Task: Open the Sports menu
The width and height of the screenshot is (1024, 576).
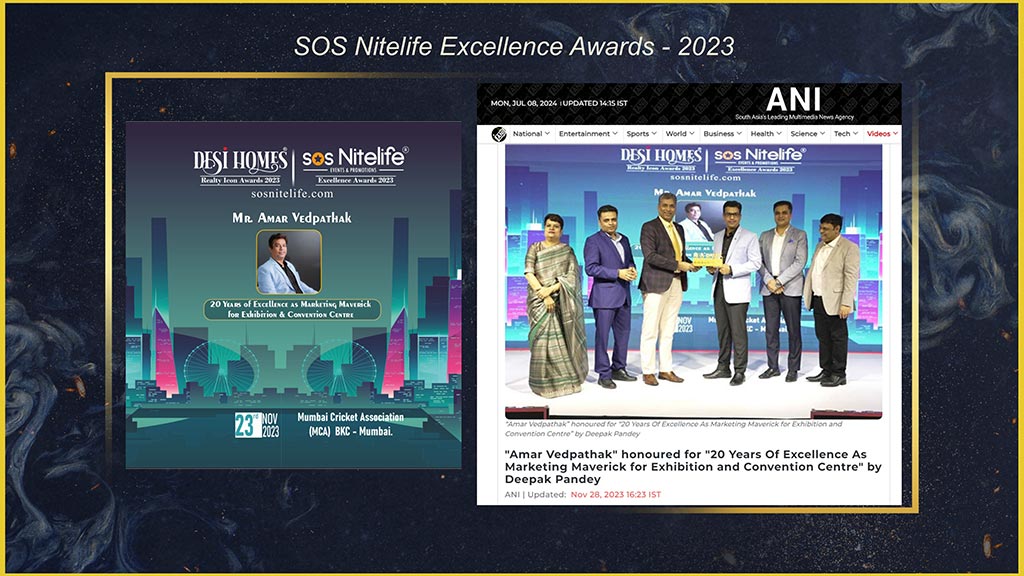Action: (641, 134)
